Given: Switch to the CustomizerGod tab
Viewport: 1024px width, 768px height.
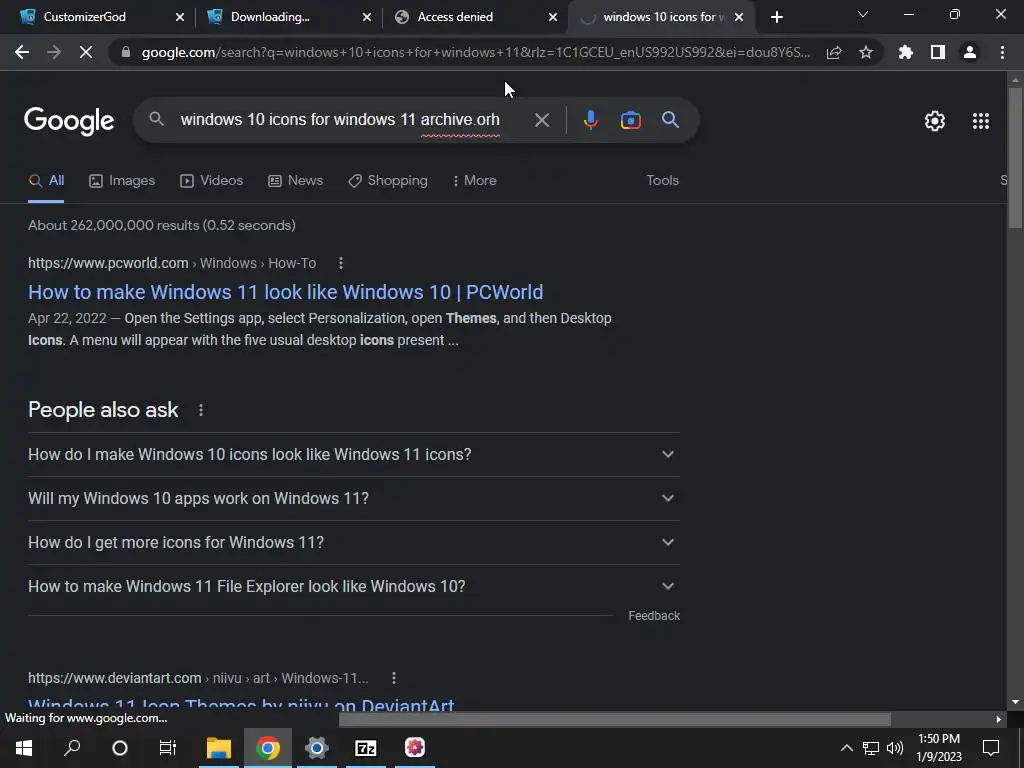Looking at the screenshot, I should coord(85,17).
